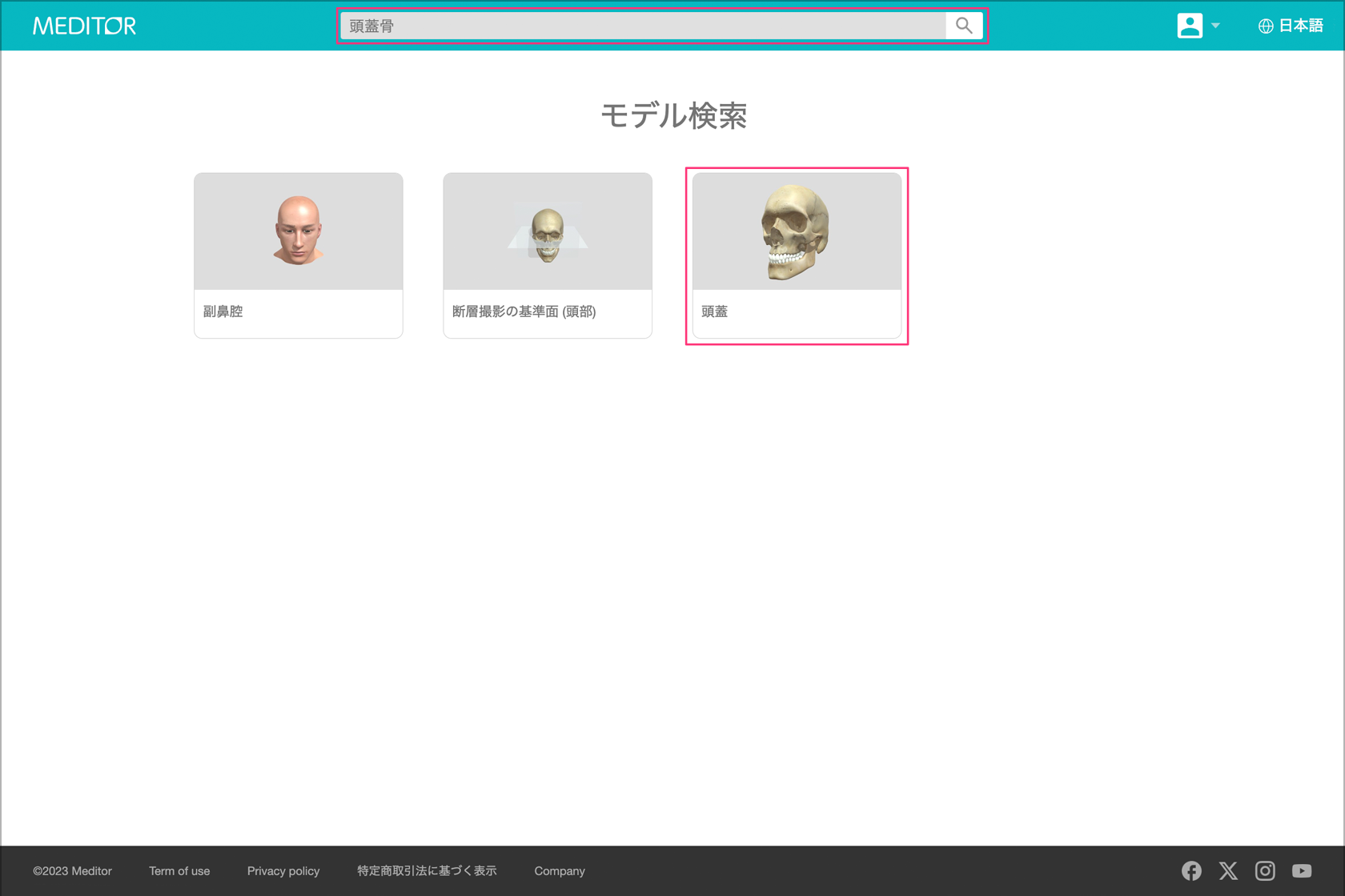Open the 断層撮影の基準面 skull thumbnail
1345x896 pixels.
[547, 231]
